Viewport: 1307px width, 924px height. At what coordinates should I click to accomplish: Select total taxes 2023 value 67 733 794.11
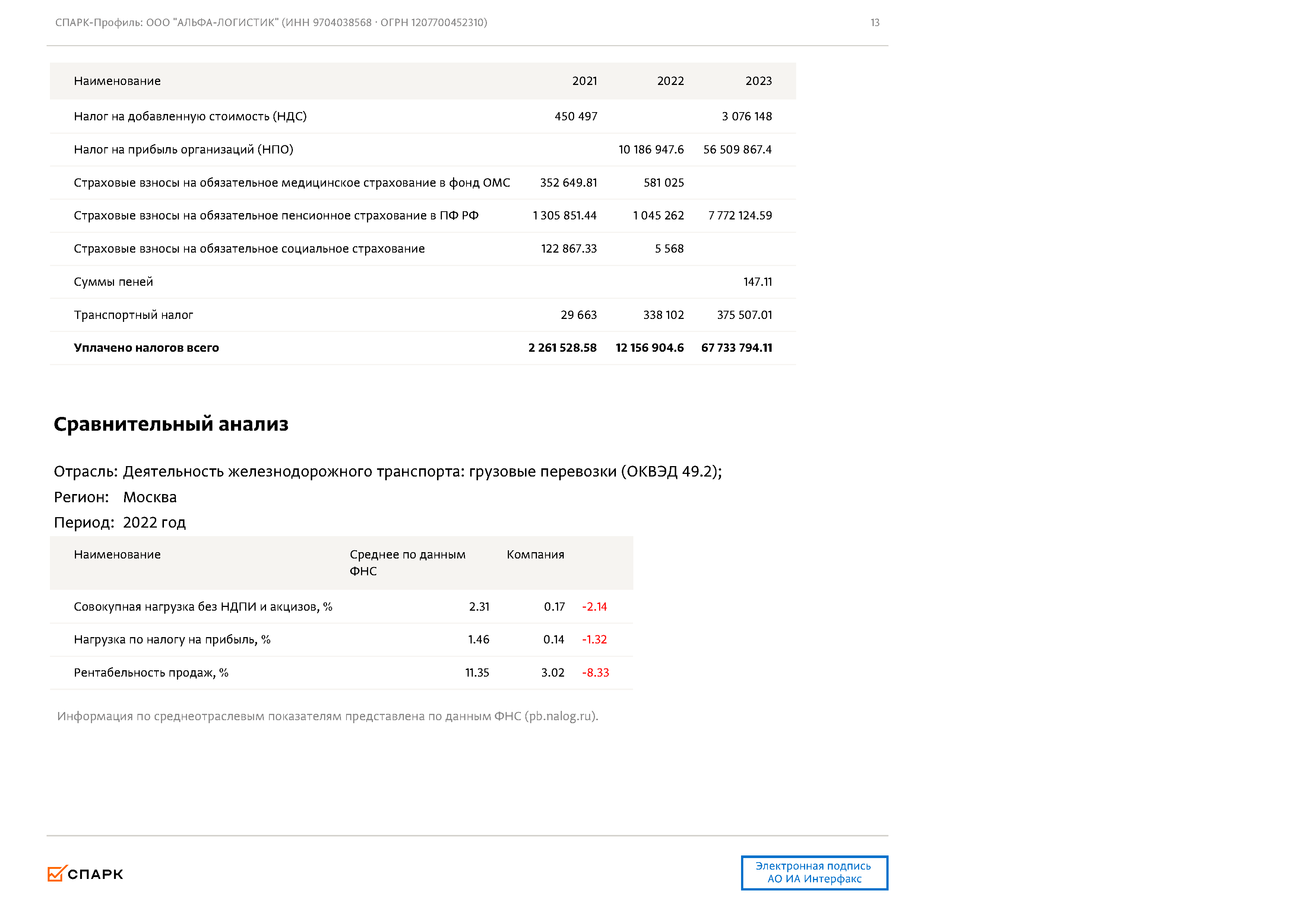coord(737,348)
